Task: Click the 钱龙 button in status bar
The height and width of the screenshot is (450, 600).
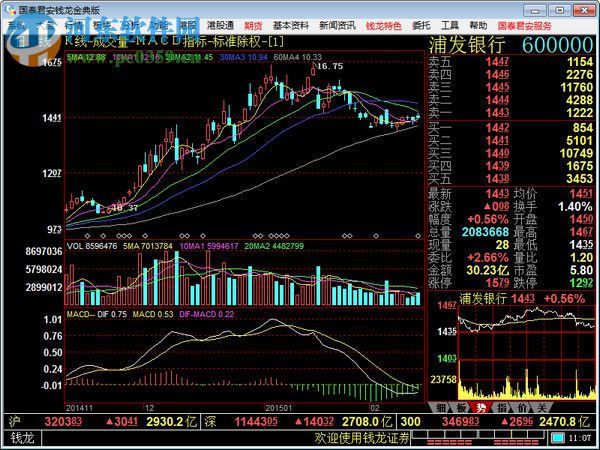Action: click(22, 437)
